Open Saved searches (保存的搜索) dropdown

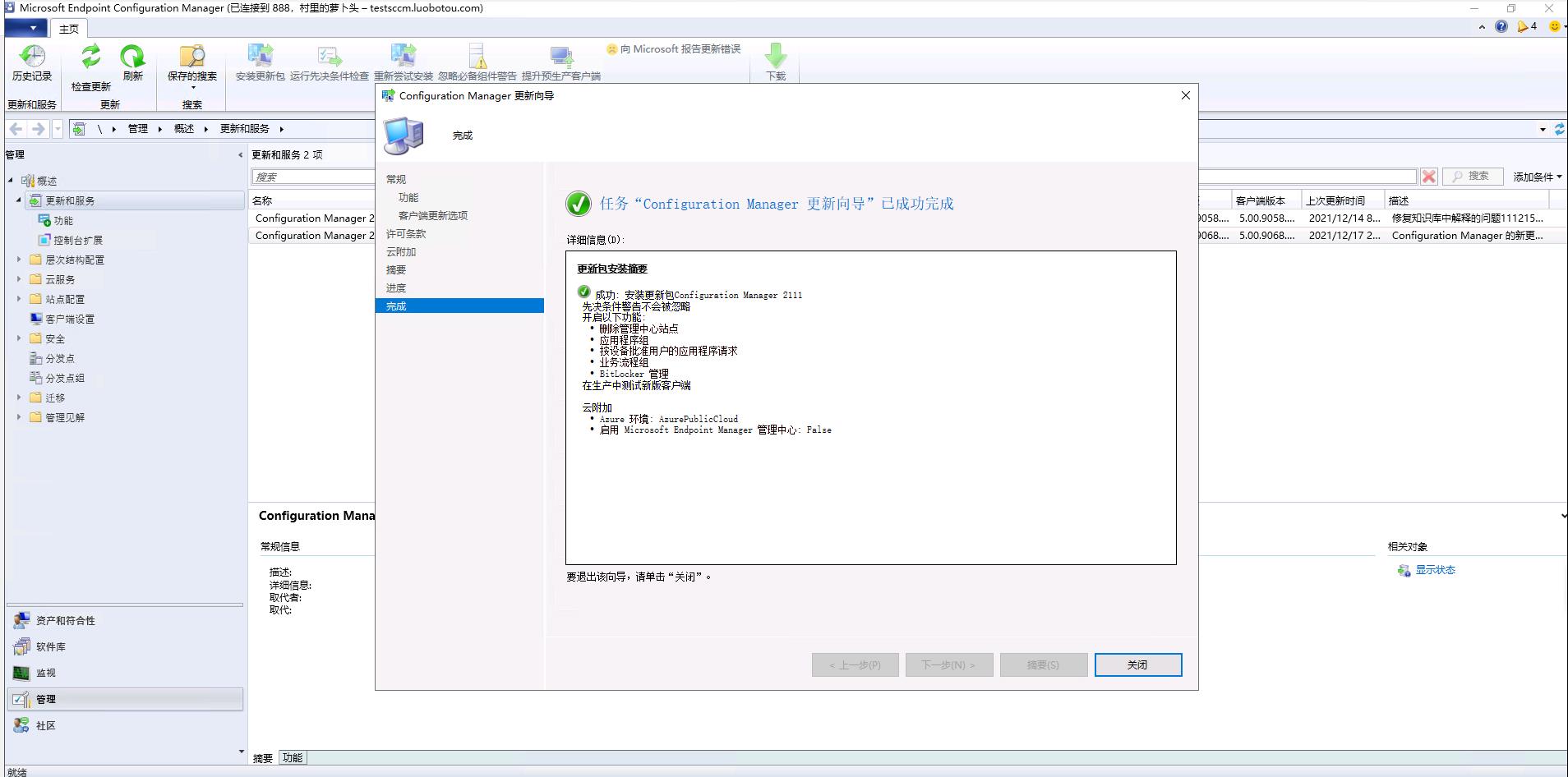pos(192,67)
